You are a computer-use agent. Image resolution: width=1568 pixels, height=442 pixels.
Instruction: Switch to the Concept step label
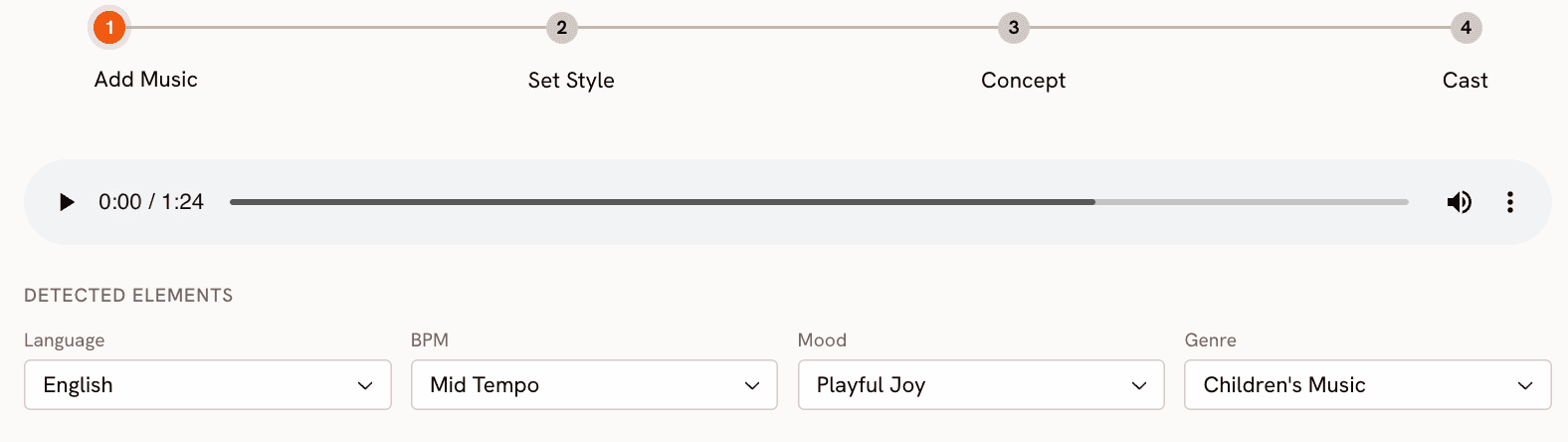point(1023,81)
